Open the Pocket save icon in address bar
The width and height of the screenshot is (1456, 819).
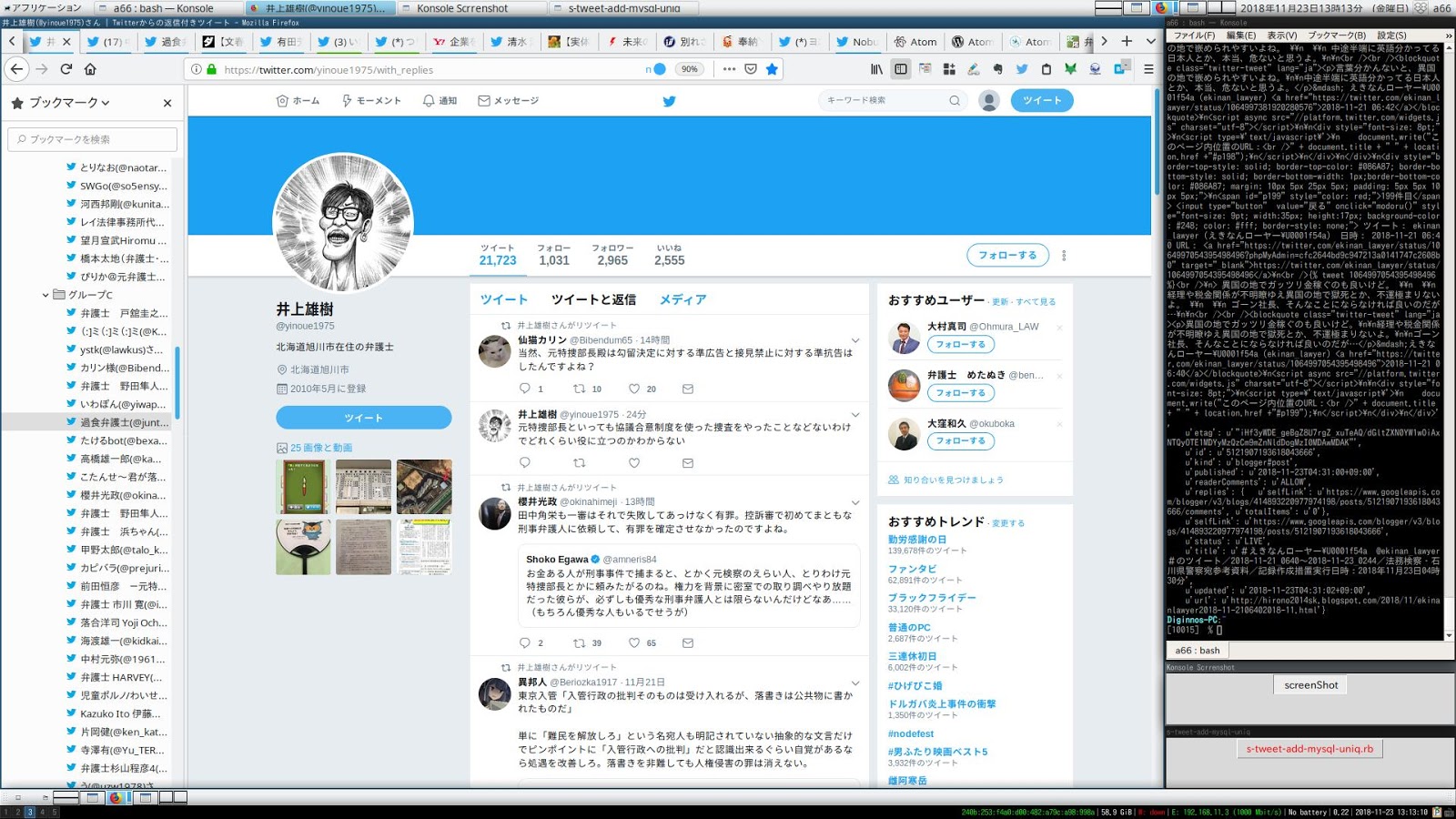point(750,69)
